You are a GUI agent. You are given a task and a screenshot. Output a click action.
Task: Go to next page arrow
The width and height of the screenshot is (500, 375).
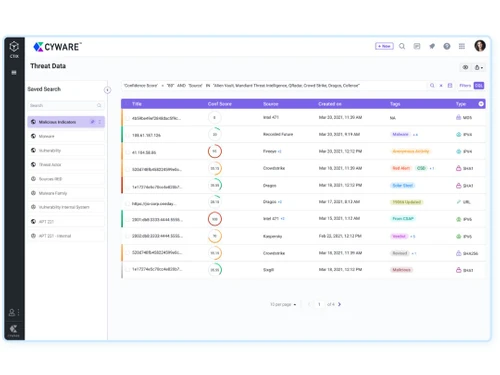[x=339, y=304]
